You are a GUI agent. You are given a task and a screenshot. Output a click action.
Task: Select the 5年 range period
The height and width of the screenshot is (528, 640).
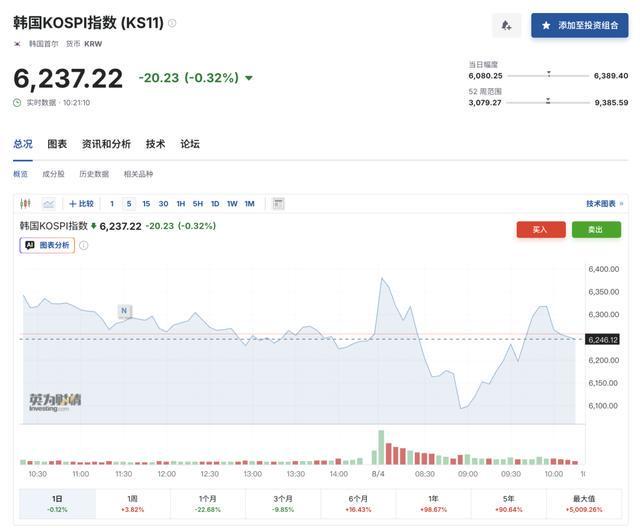pos(509,504)
